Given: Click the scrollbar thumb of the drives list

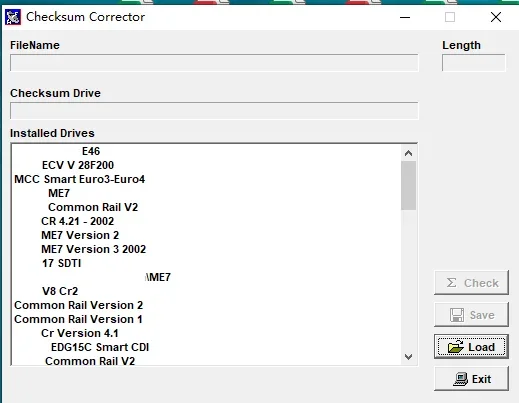Looking at the screenshot, I should point(408,186).
